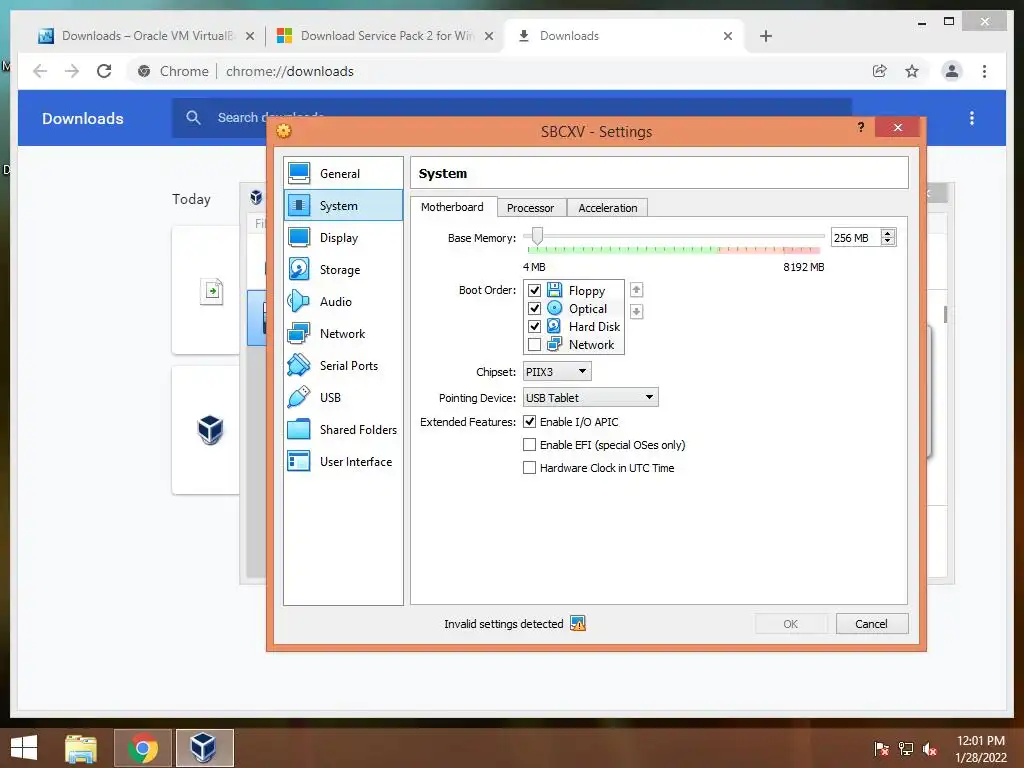Open File Explorer from taskbar
The width and height of the screenshot is (1024, 768).
click(81, 748)
